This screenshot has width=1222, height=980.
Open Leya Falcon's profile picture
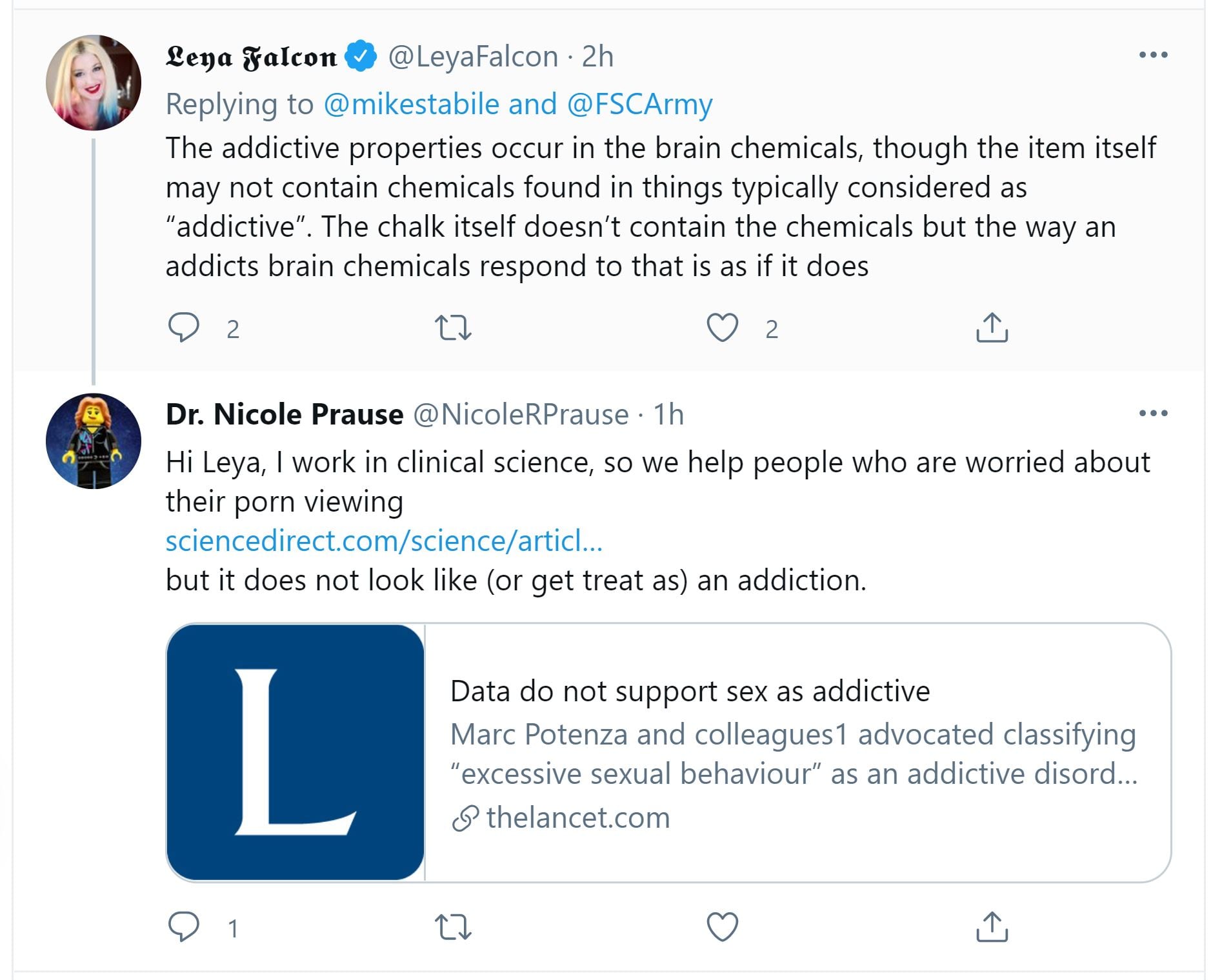(x=94, y=83)
